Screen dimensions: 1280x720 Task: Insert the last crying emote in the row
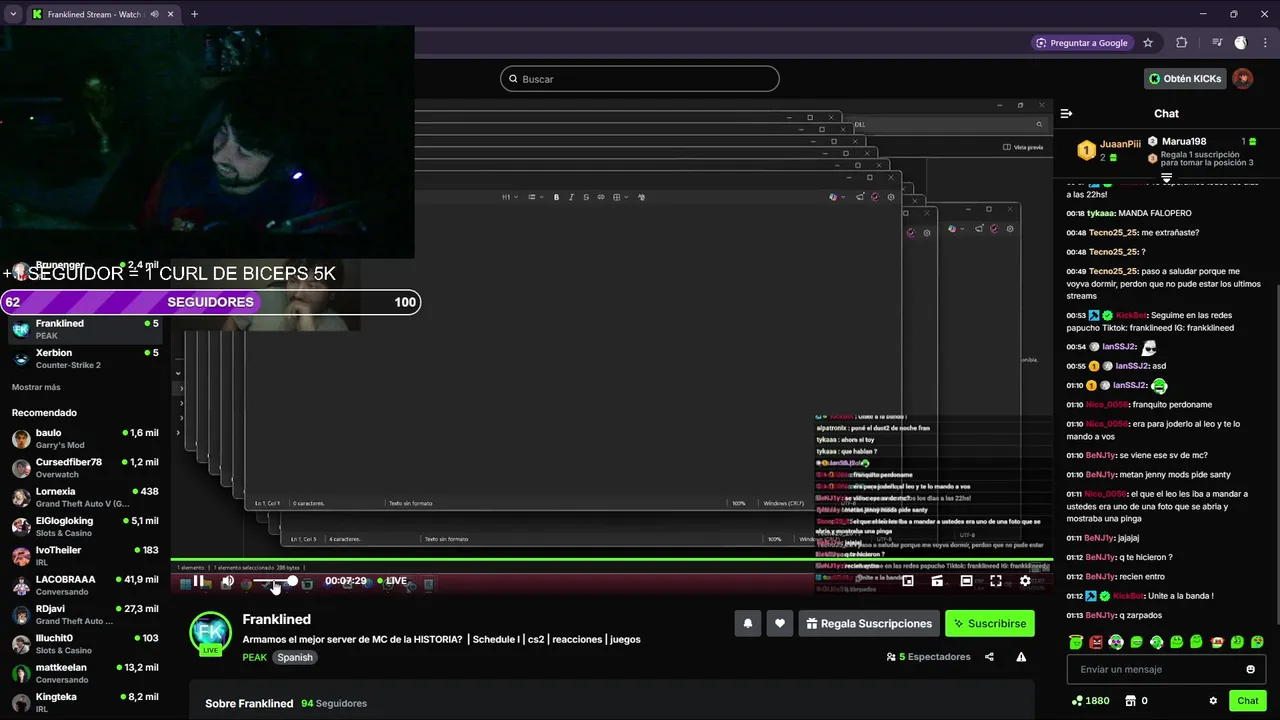1257,642
